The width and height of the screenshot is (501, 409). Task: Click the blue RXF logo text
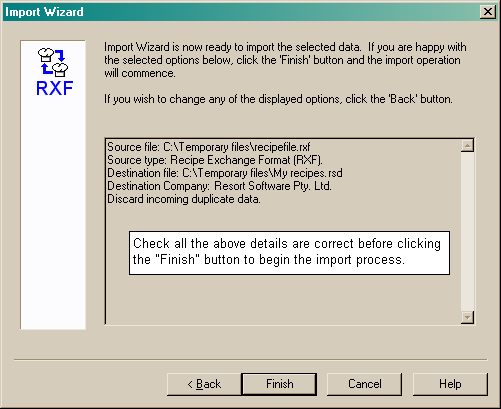click(x=54, y=88)
